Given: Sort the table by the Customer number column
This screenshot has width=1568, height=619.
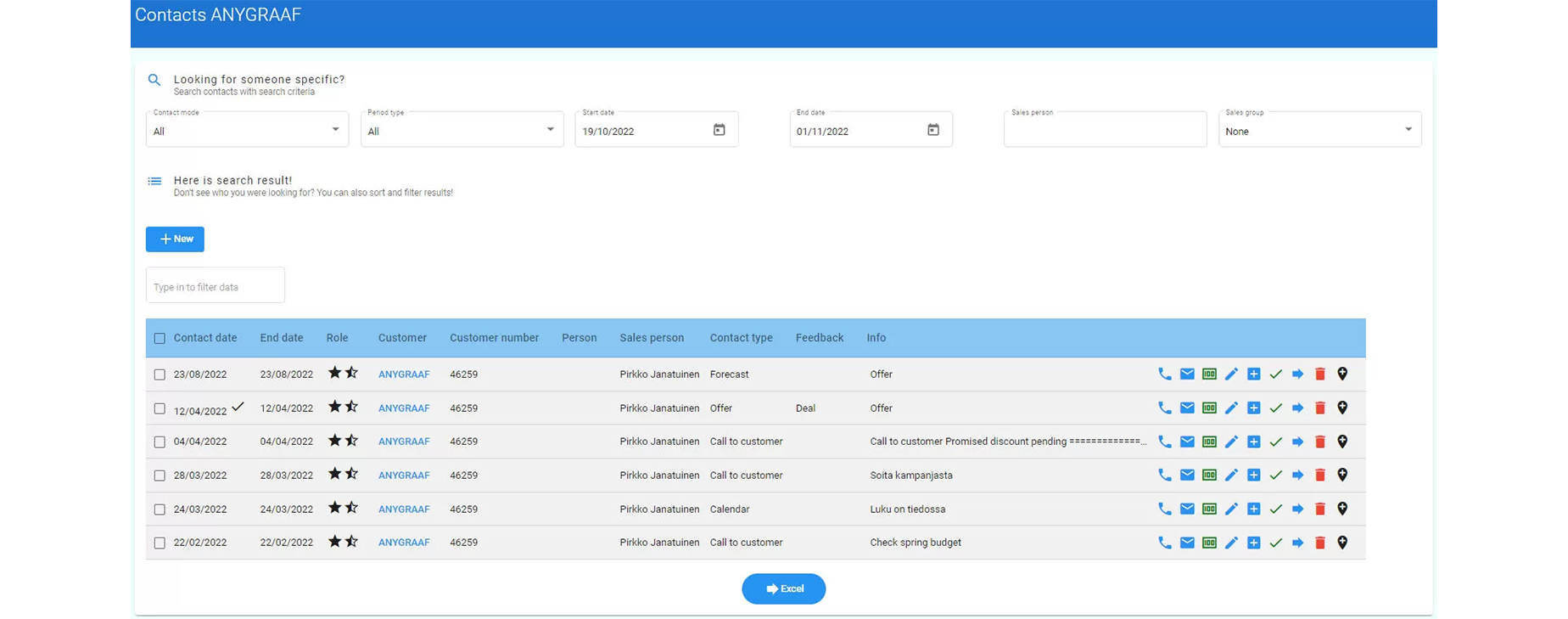Looking at the screenshot, I should pyautogui.click(x=494, y=338).
